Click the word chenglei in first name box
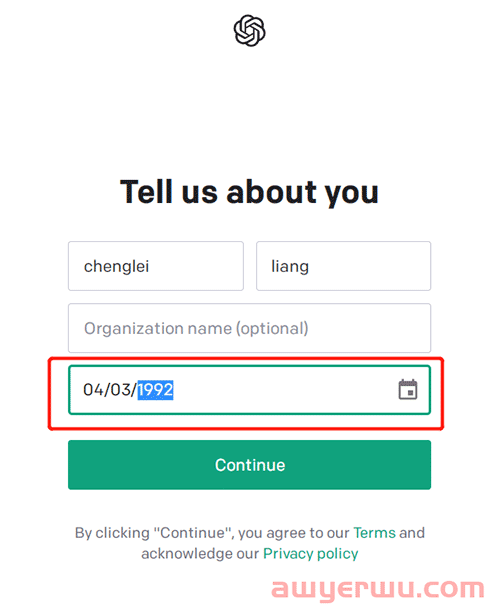Screen dimensions: 500x614 (116, 267)
